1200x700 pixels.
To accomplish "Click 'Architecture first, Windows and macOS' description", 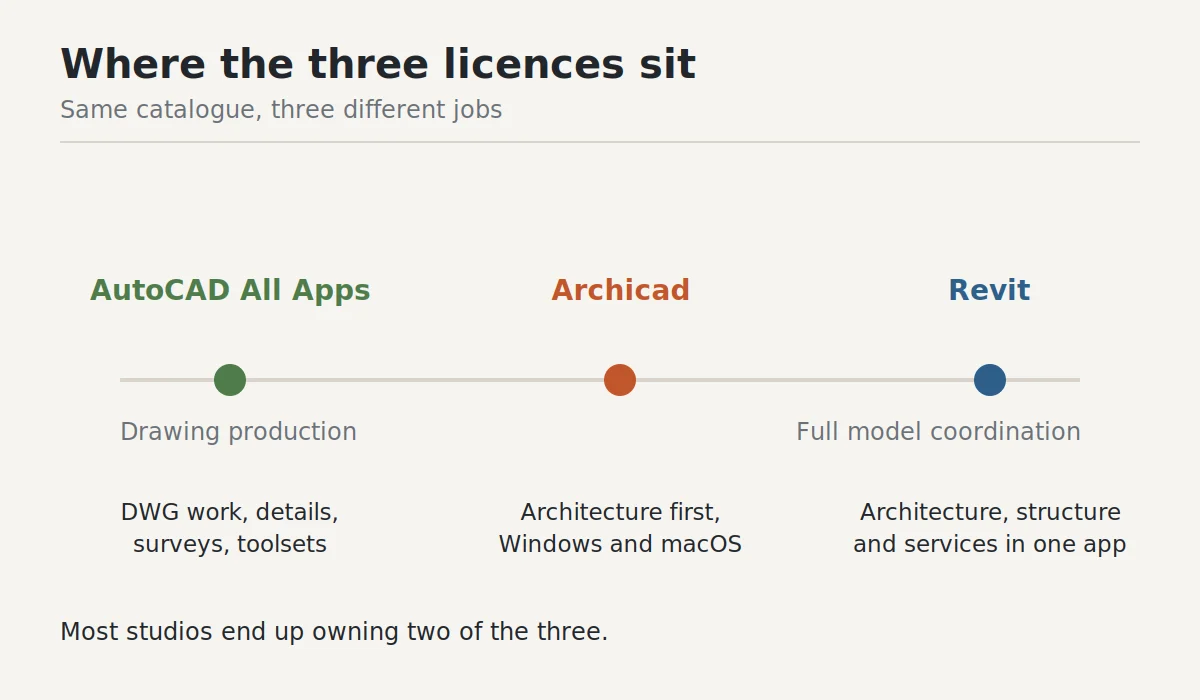I will coord(620,528).
